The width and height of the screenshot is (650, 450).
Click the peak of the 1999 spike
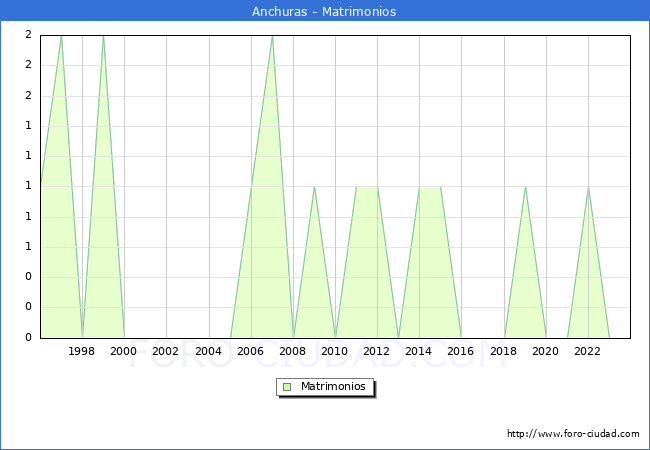[x=103, y=36]
